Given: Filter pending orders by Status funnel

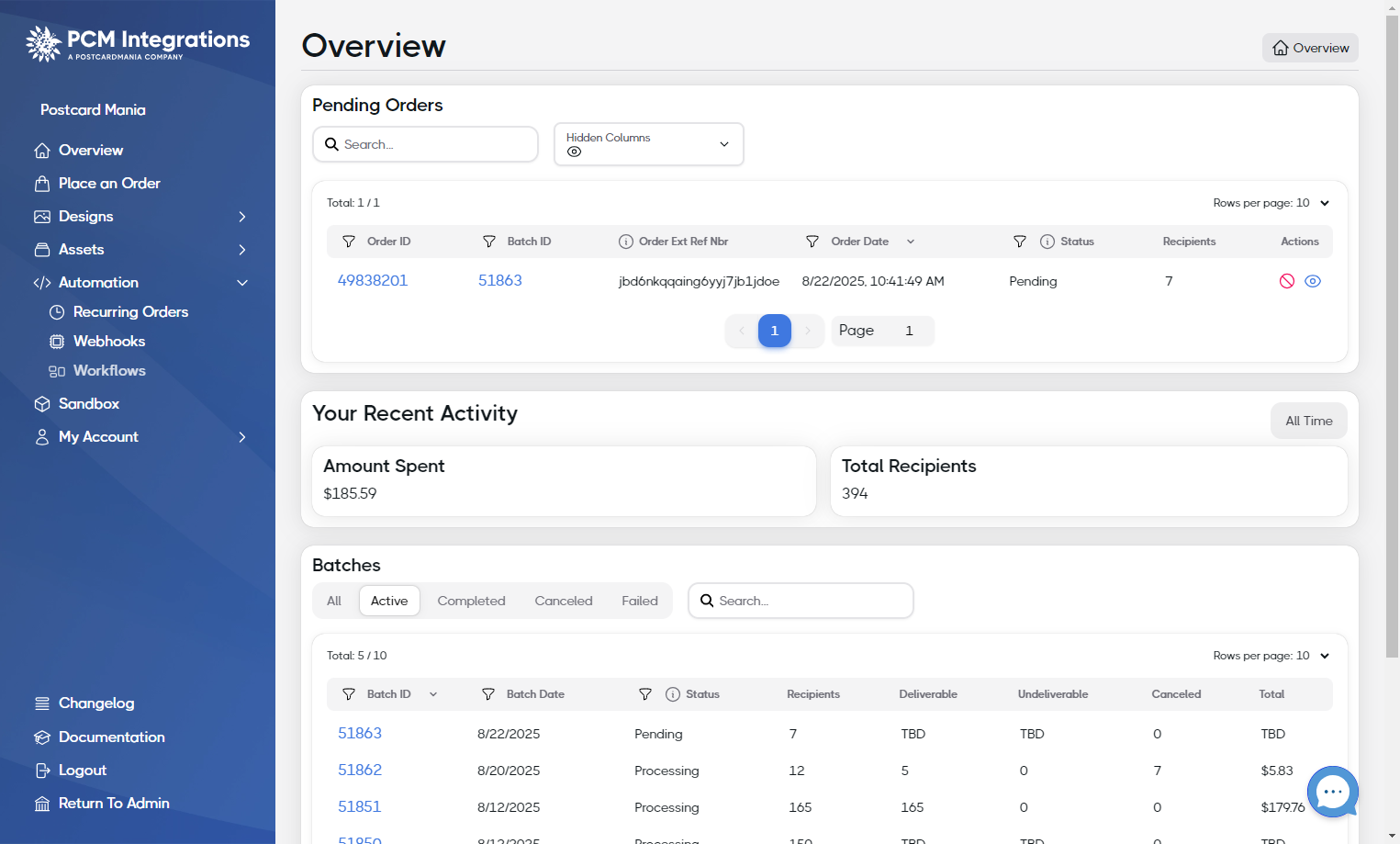Looking at the screenshot, I should tap(1020, 242).
